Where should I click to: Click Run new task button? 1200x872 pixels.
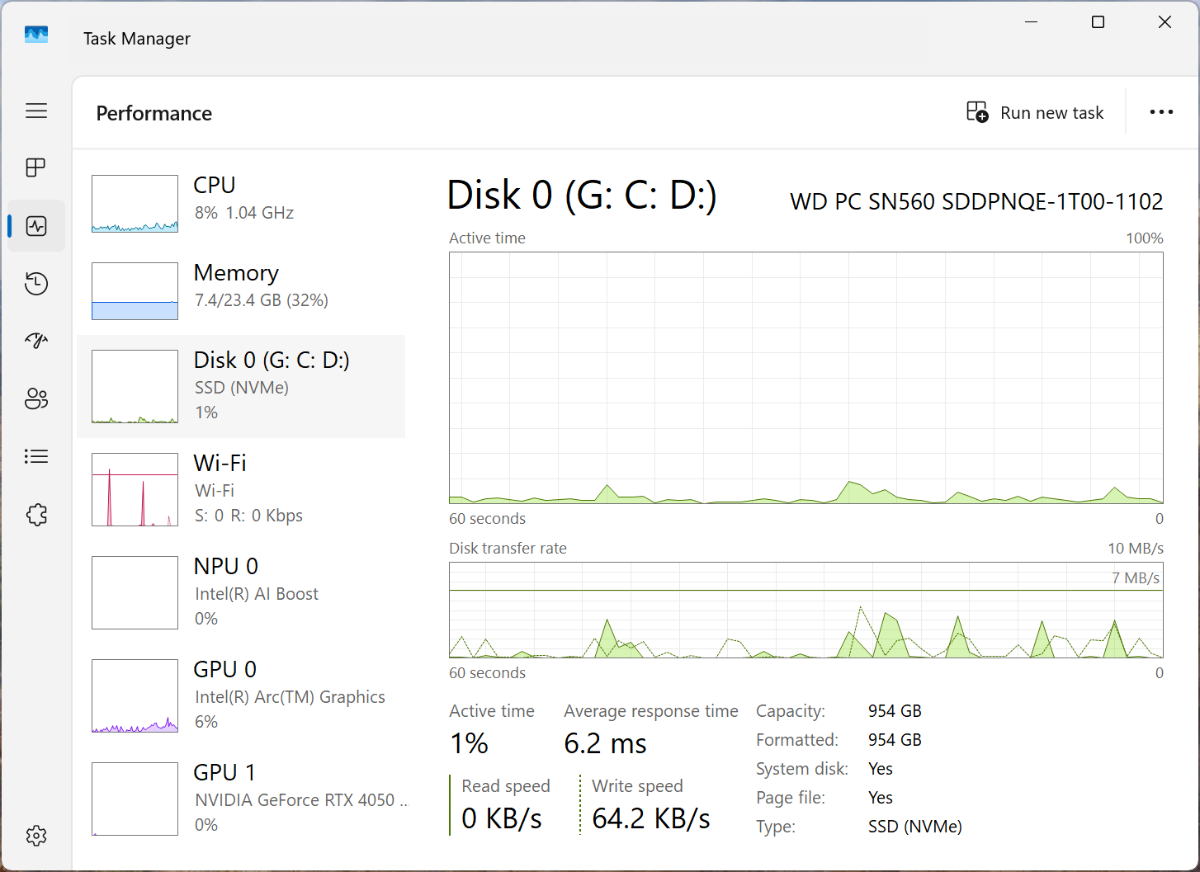pyautogui.click(x=1035, y=113)
